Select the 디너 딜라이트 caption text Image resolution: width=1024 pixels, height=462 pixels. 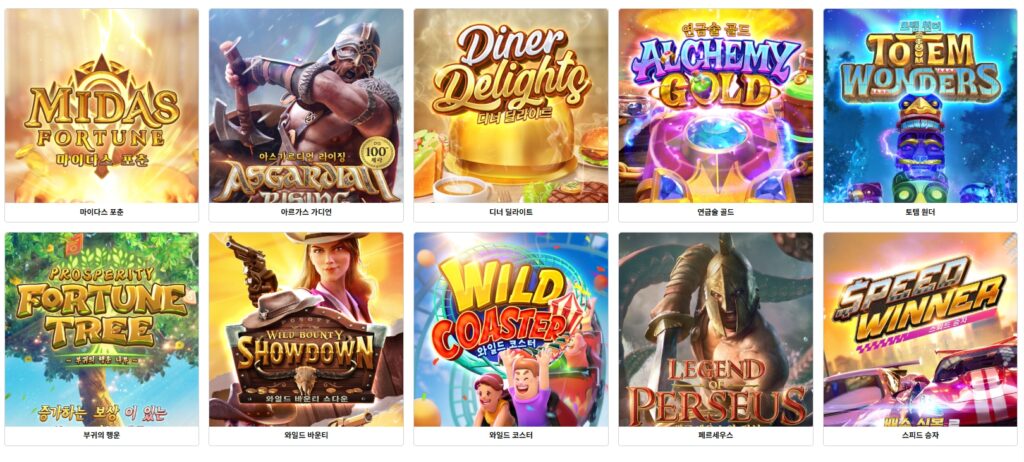click(511, 212)
